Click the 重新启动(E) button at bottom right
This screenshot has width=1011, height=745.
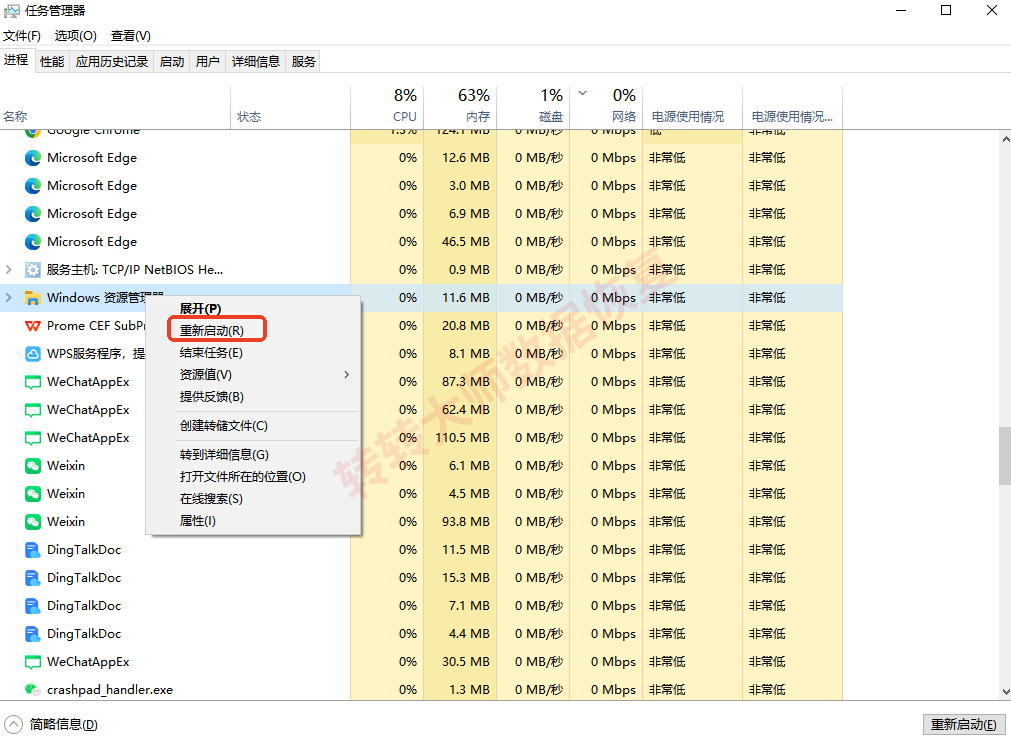point(964,724)
